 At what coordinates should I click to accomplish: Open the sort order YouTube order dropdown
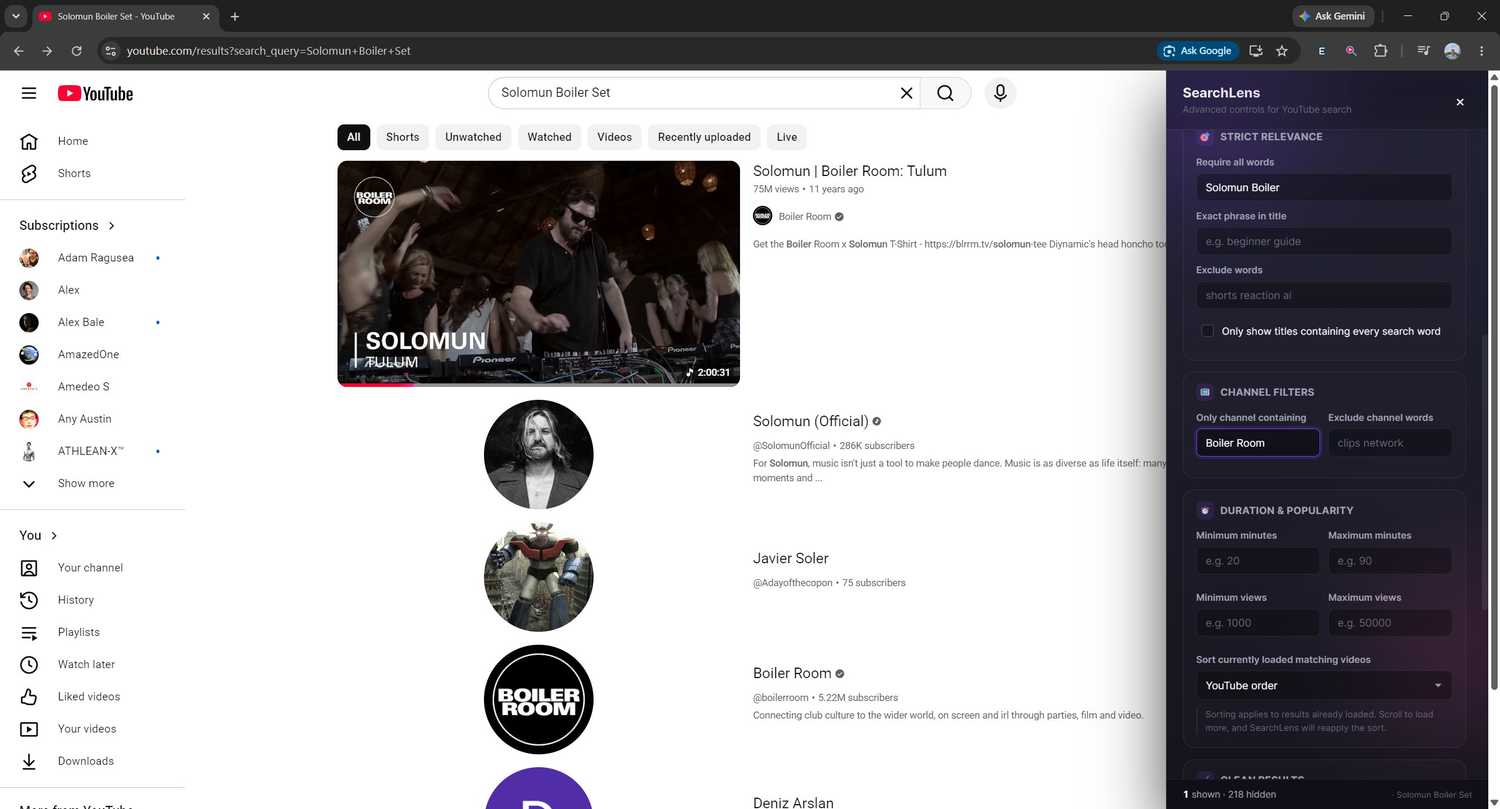[1324, 685]
